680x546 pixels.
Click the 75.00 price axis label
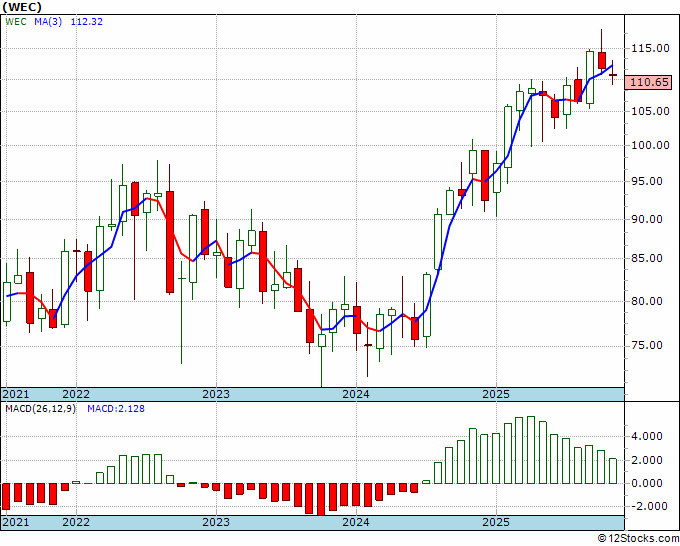point(647,345)
